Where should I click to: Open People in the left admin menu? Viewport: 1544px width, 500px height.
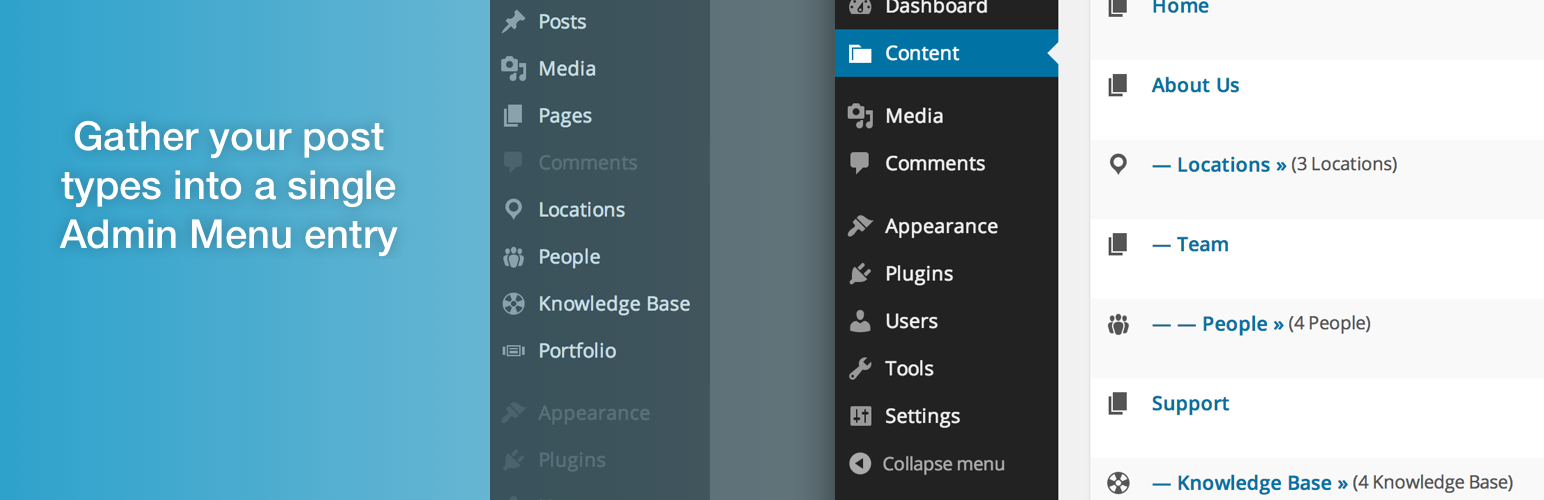click(569, 257)
